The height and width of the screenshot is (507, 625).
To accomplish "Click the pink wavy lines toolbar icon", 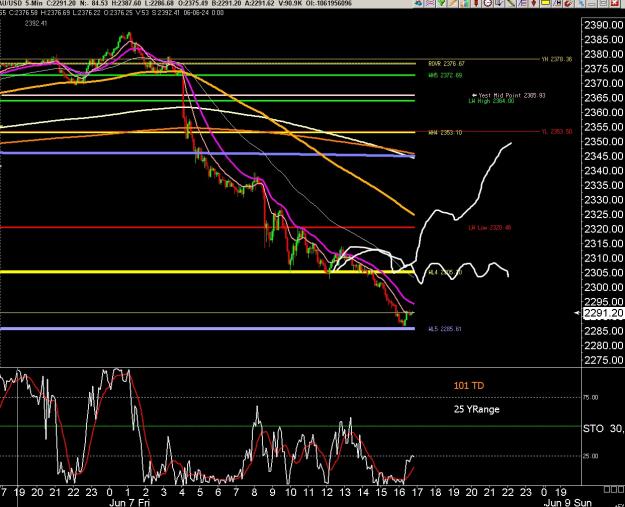I will pos(430,3).
